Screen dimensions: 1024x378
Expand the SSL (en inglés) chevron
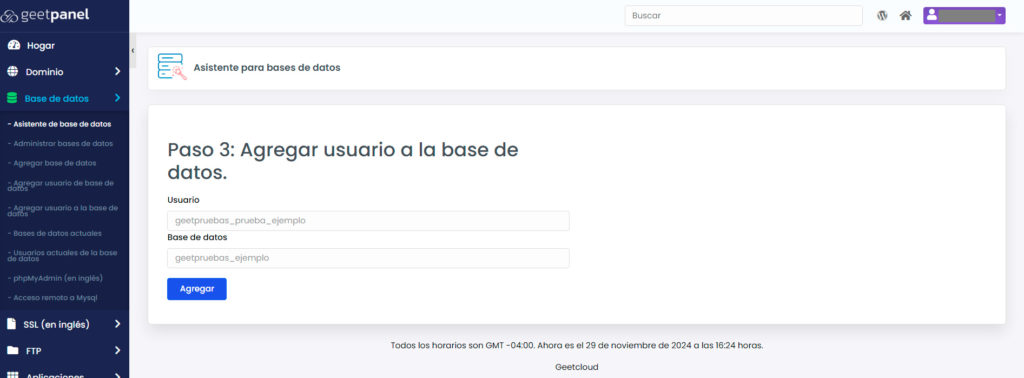coord(118,324)
